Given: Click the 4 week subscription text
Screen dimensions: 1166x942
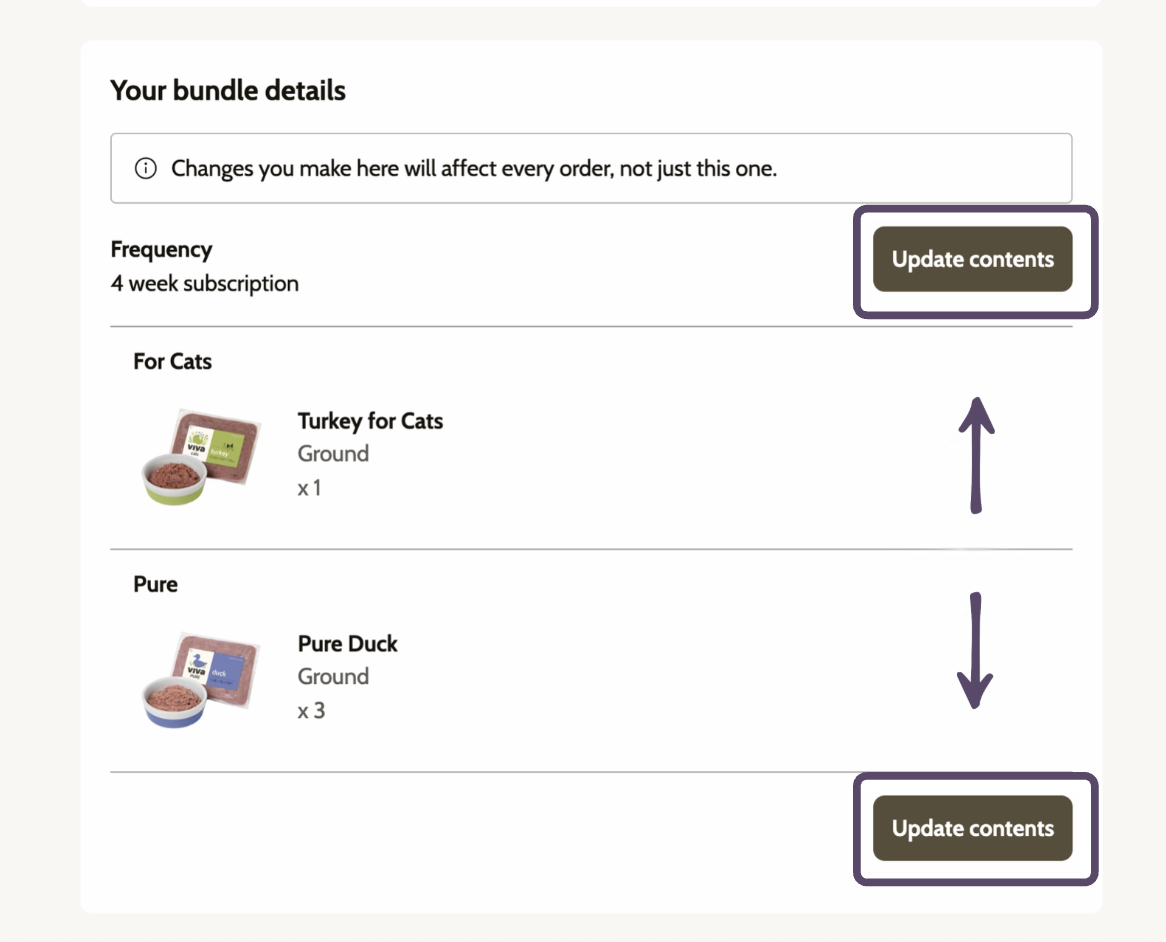Looking at the screenshot, I should (x=204, y=283).
